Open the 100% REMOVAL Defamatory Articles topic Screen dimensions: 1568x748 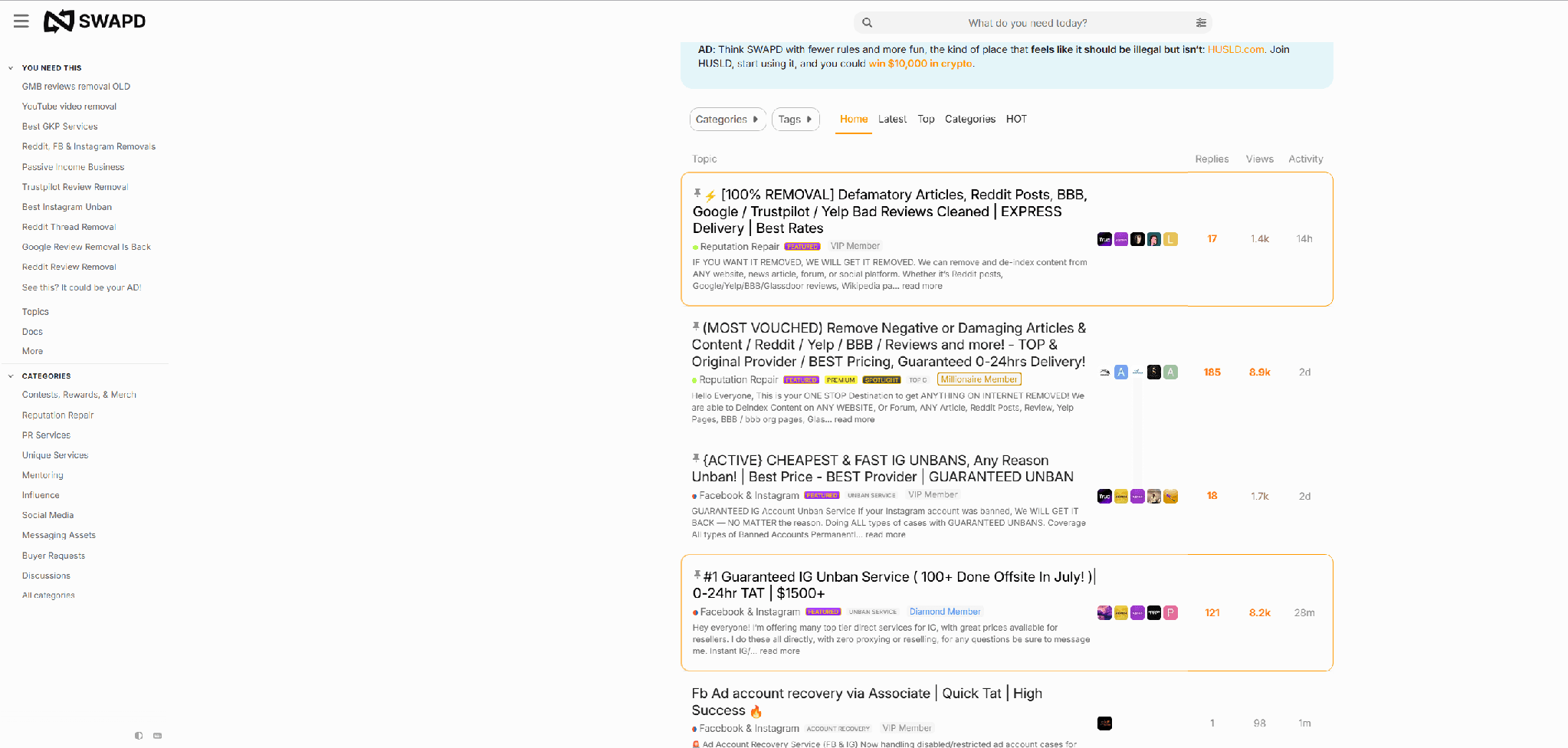click(x=890, y=212)
